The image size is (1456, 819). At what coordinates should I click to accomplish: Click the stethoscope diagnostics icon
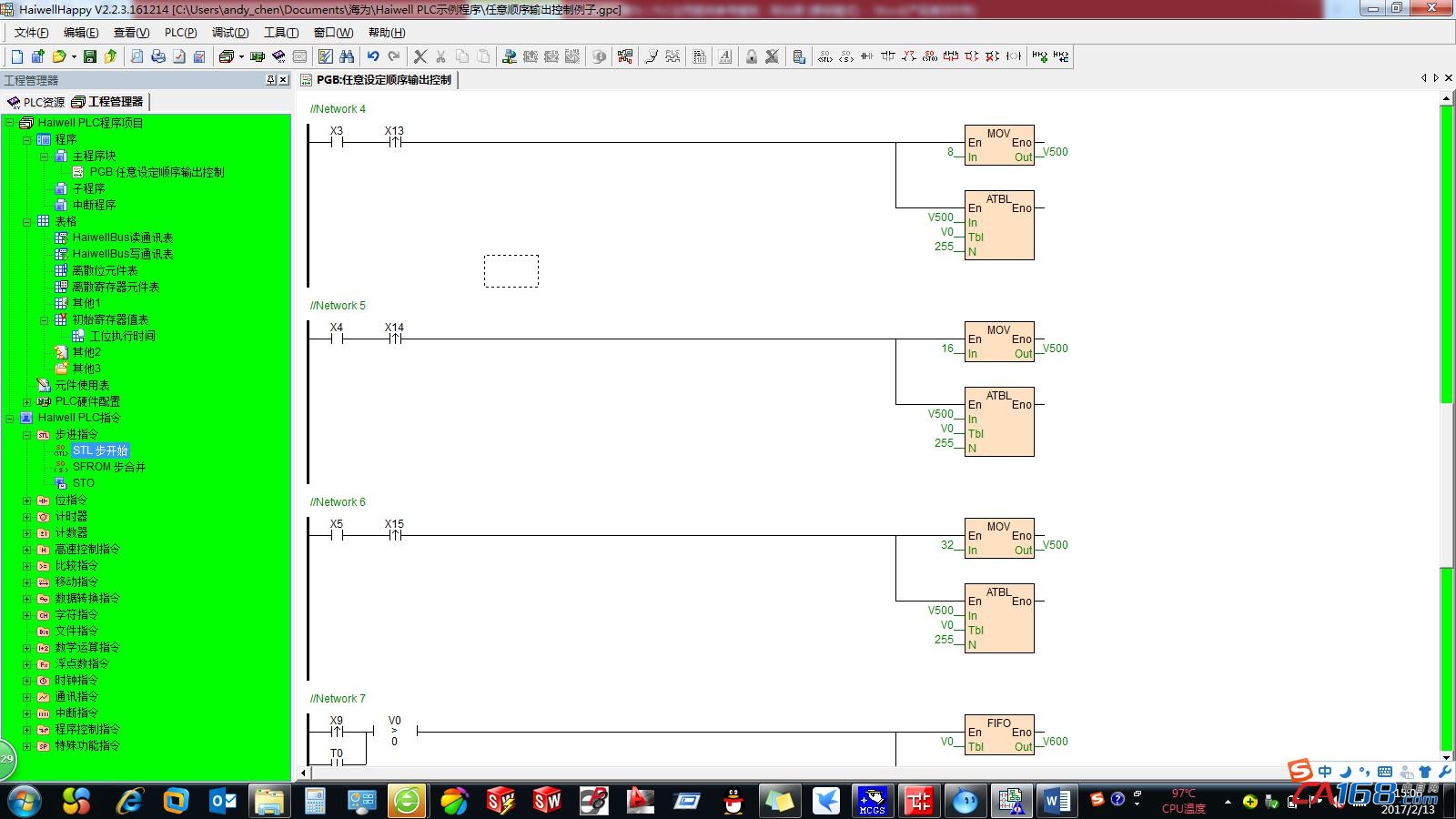(652, 56)
